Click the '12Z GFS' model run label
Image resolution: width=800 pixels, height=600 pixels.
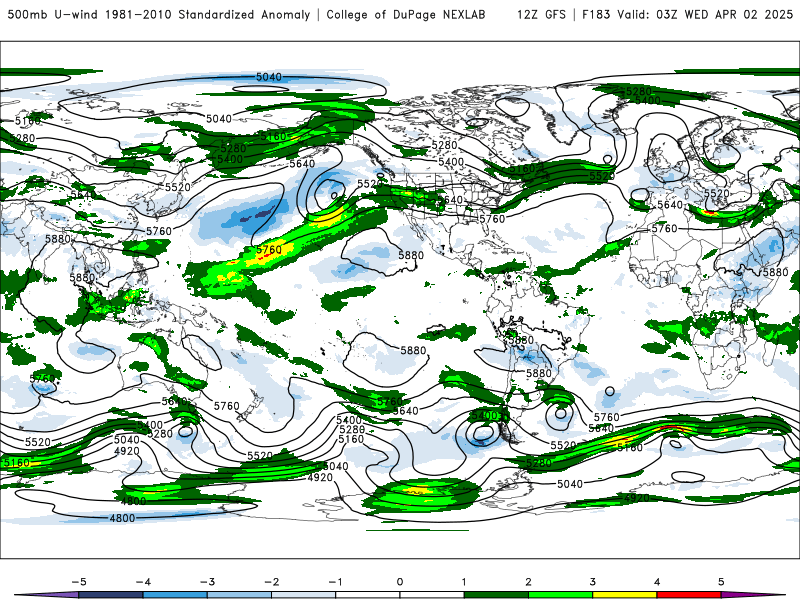coord(541,15)
